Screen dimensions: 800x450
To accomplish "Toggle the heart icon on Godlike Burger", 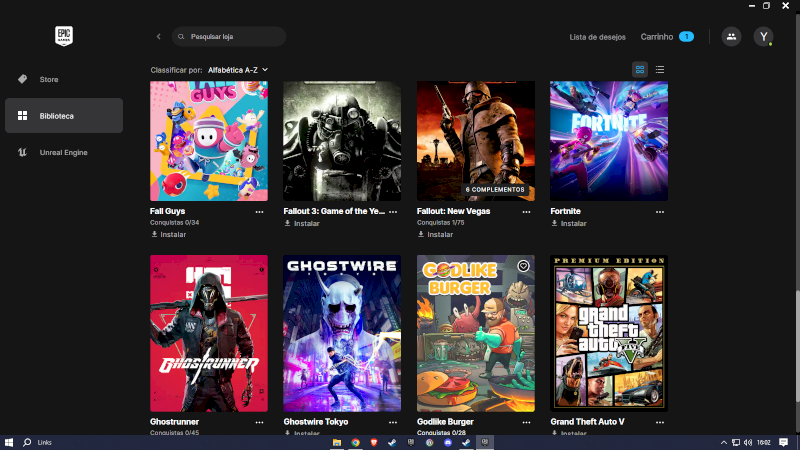I will point(523,266).
